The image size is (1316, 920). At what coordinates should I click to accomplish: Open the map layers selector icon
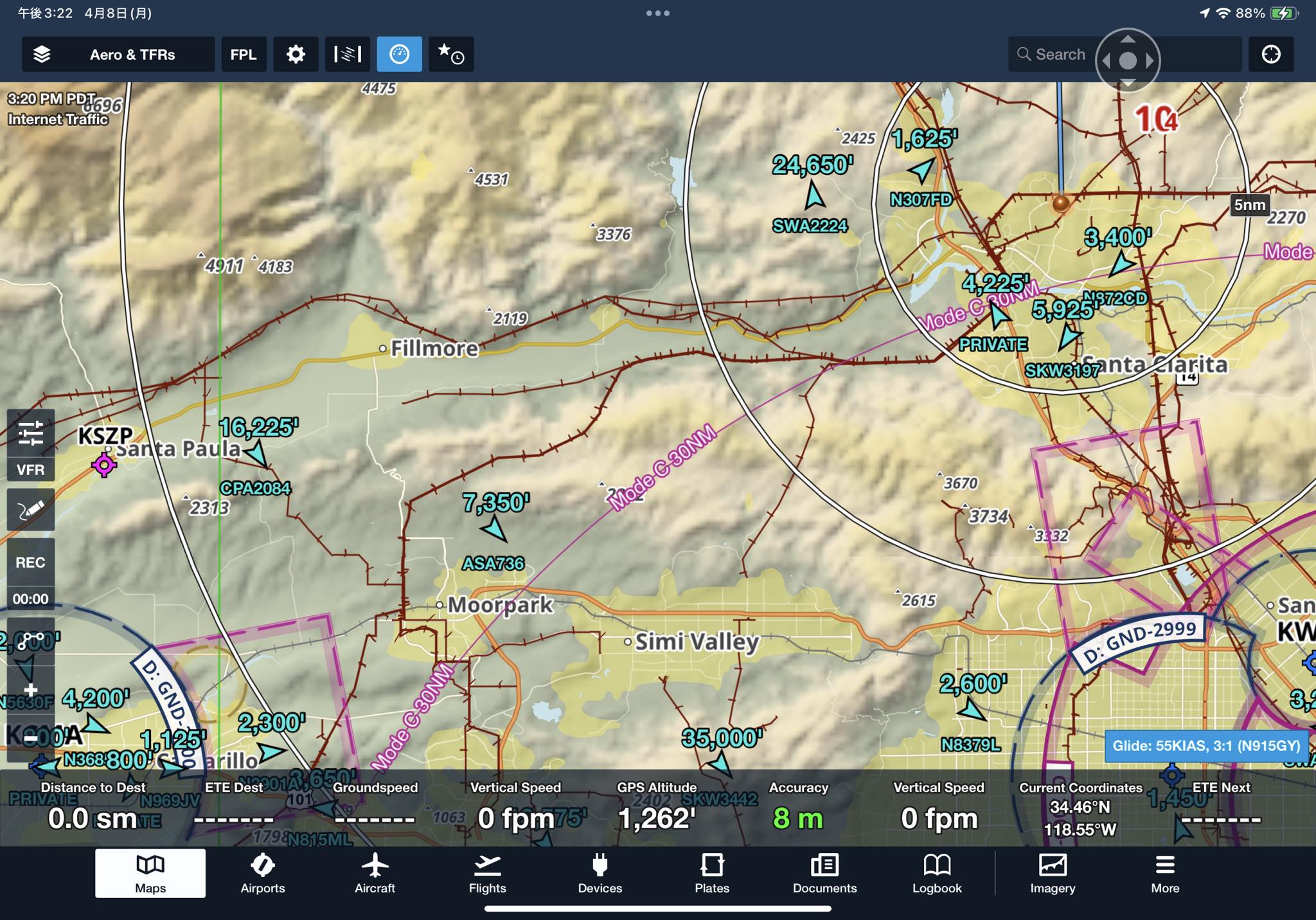[42, 55]
